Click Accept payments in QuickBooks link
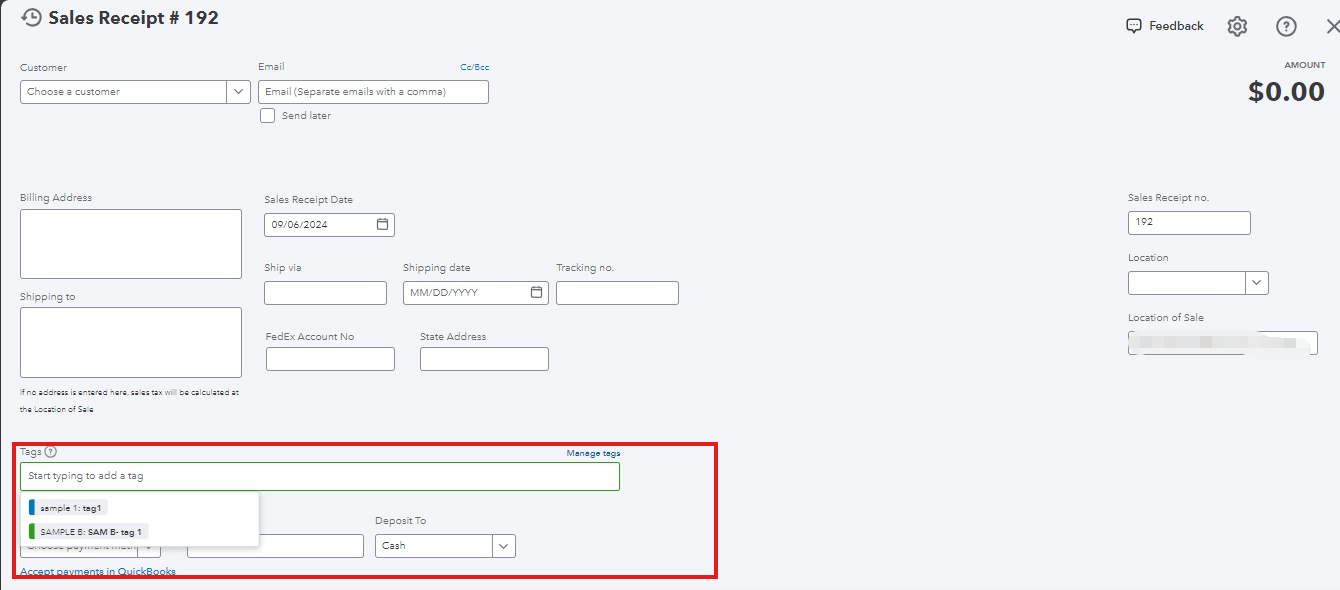Image resolution: width=1340 pixels, height=590 pixels. tap(96, 570)
